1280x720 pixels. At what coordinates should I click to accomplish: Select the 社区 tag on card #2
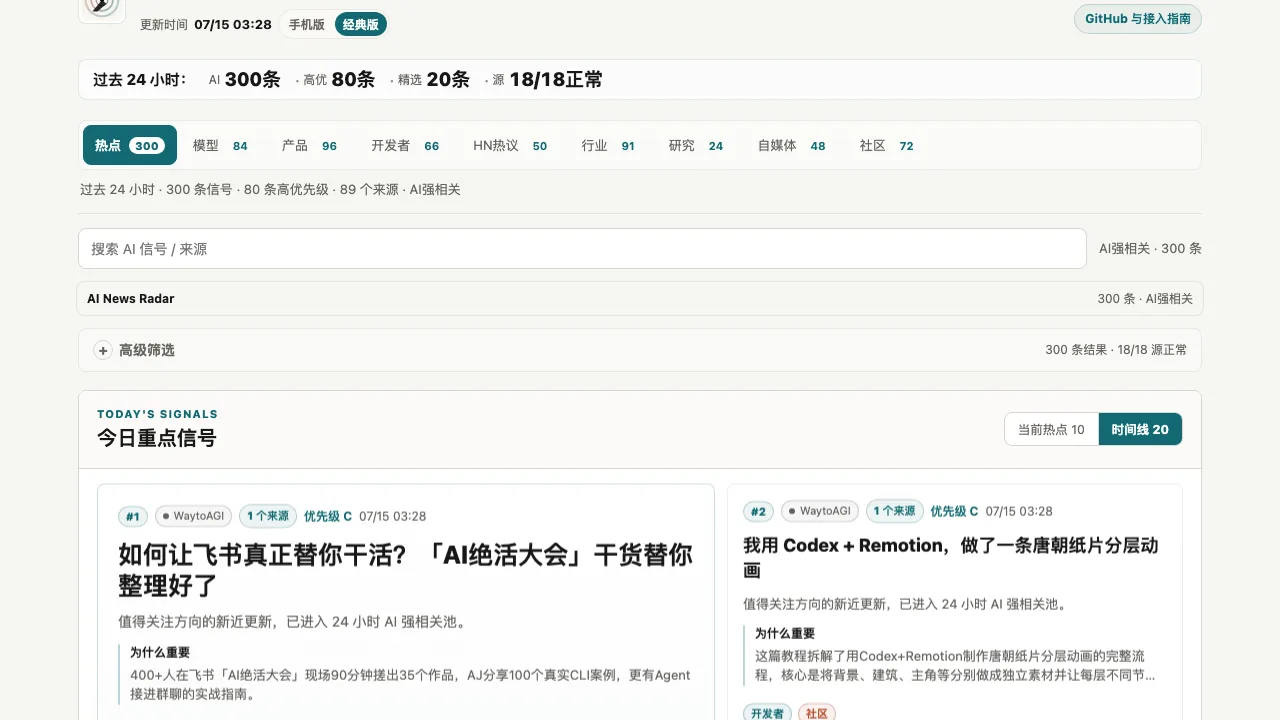(817, 713)
